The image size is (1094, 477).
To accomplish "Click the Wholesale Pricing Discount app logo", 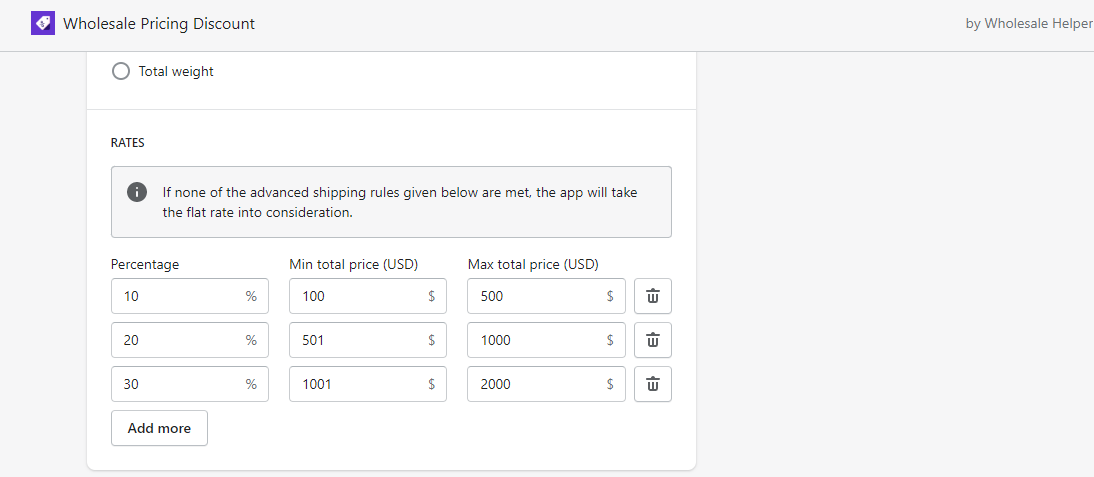I will click(x=43, y=24).
